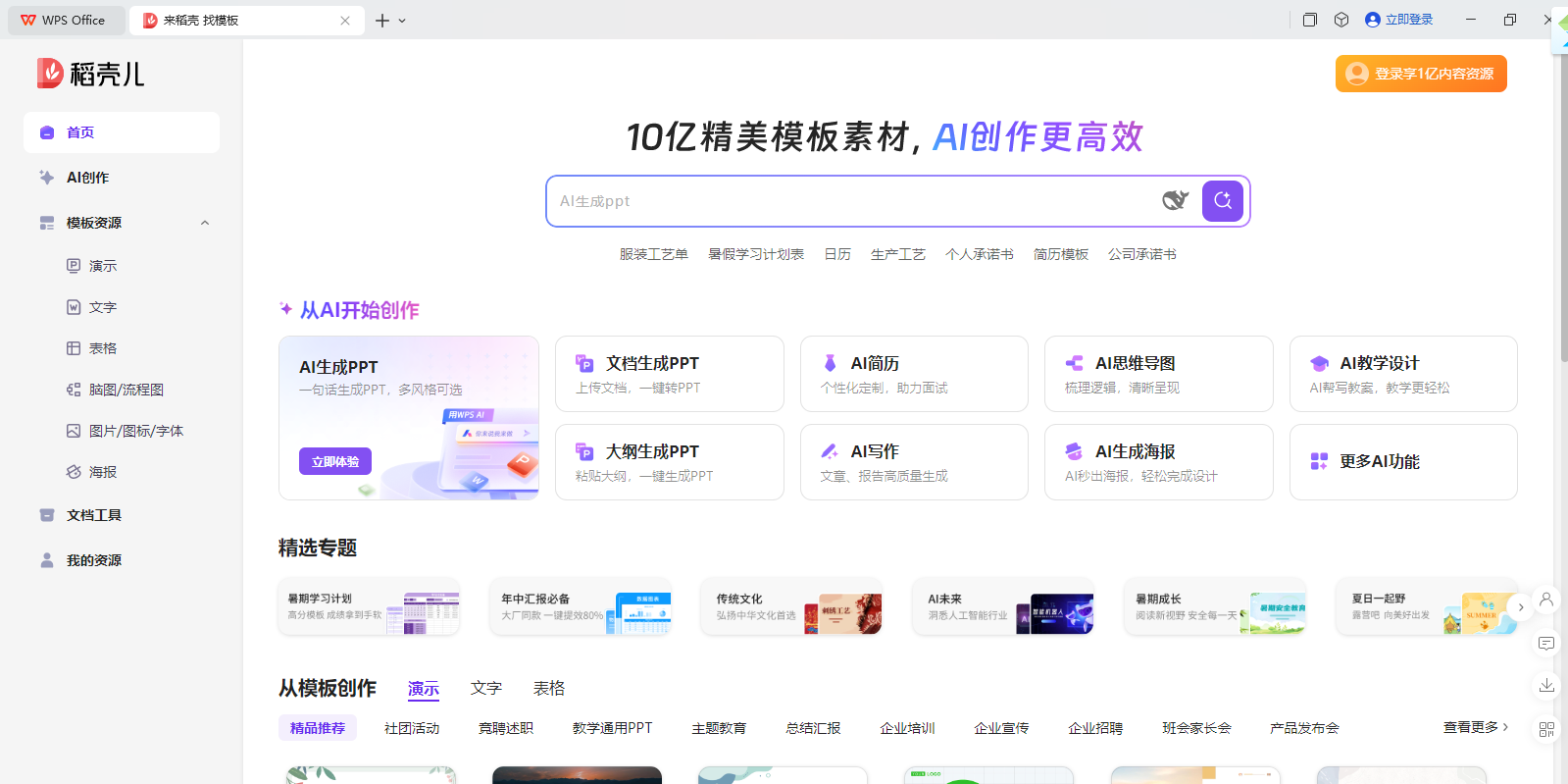Click the 稻壳儿 logo
This screenshot has height=784, width=1568.
[x=91, y=74]
